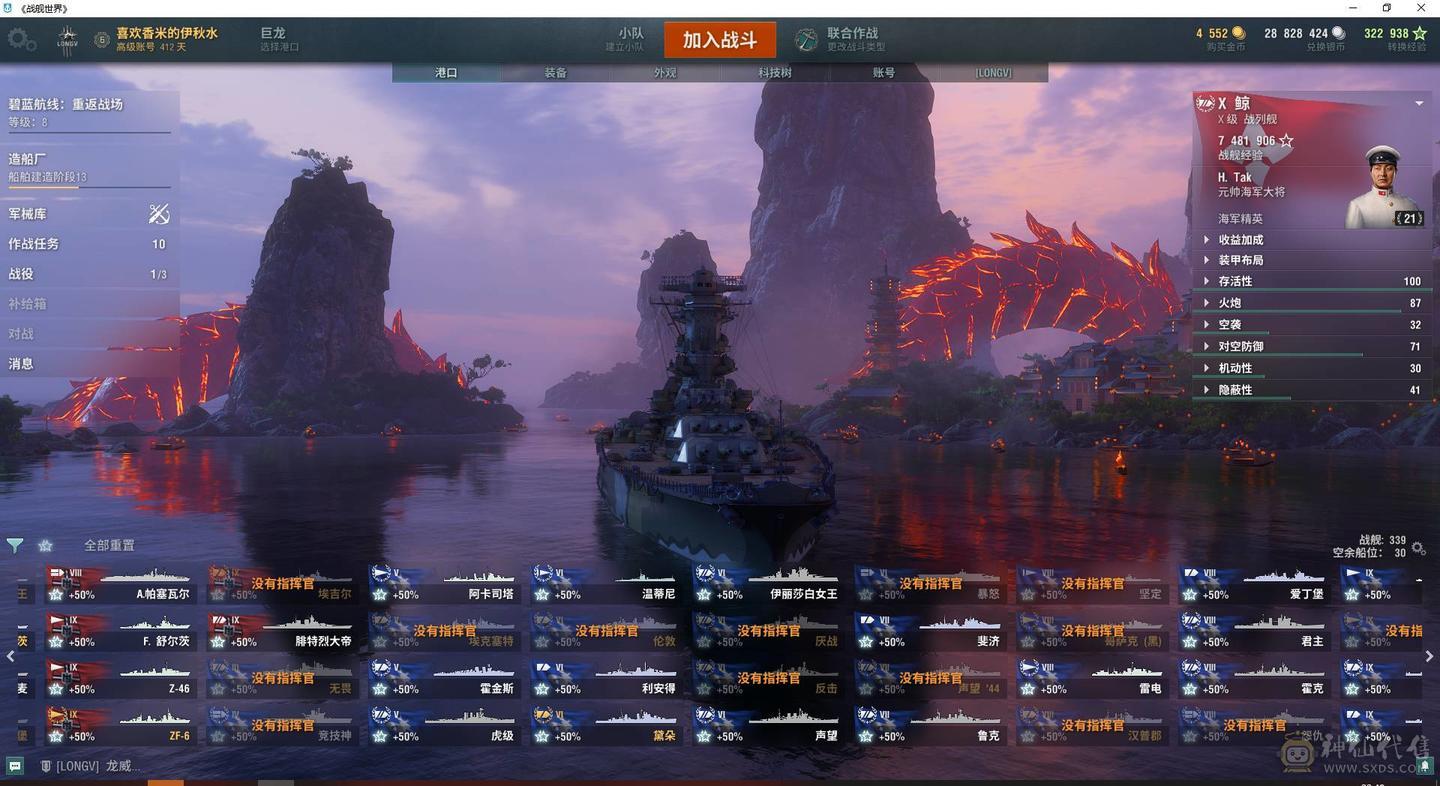Select the ZF-6 ship
Screen dimensions: 1440x786
tap(119, 725)
